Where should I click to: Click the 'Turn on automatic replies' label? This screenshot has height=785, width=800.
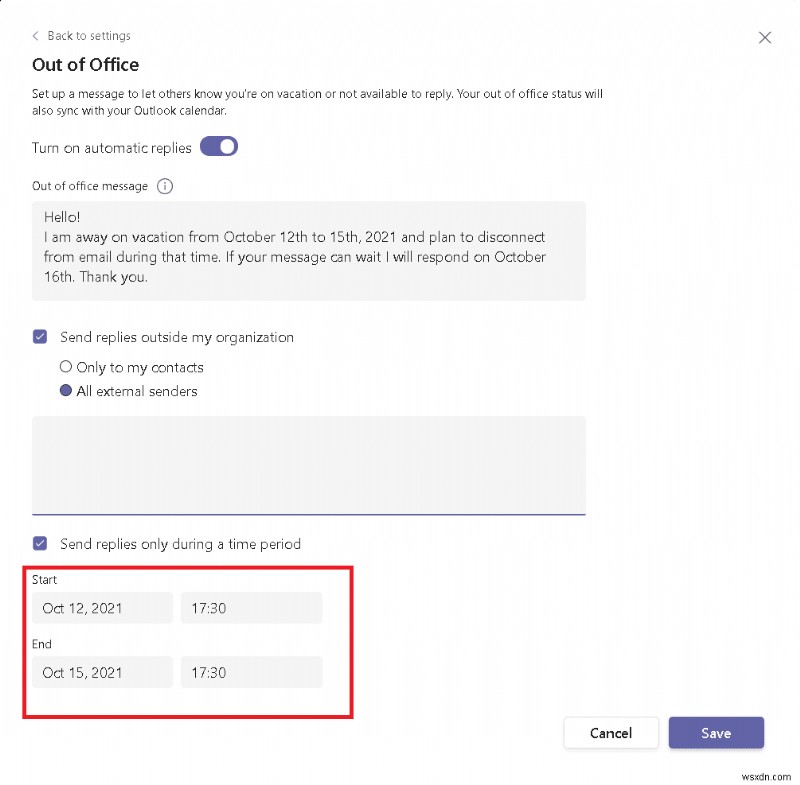[x=111, y=148]
